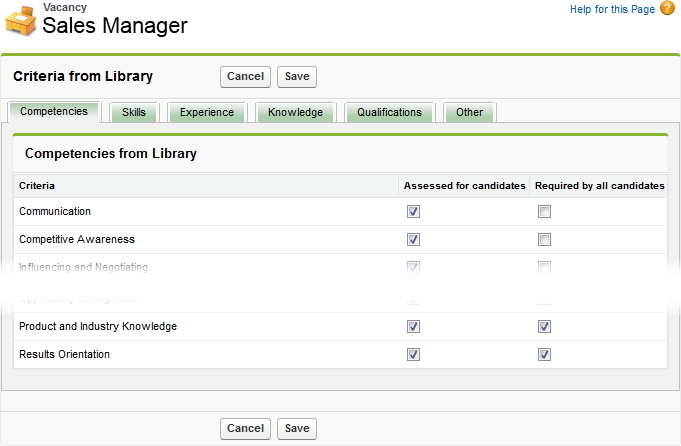Screen dimensions: 681x446
Task: Uncheck Required for Product and Industry Knowledge
Action: point(544,327)
